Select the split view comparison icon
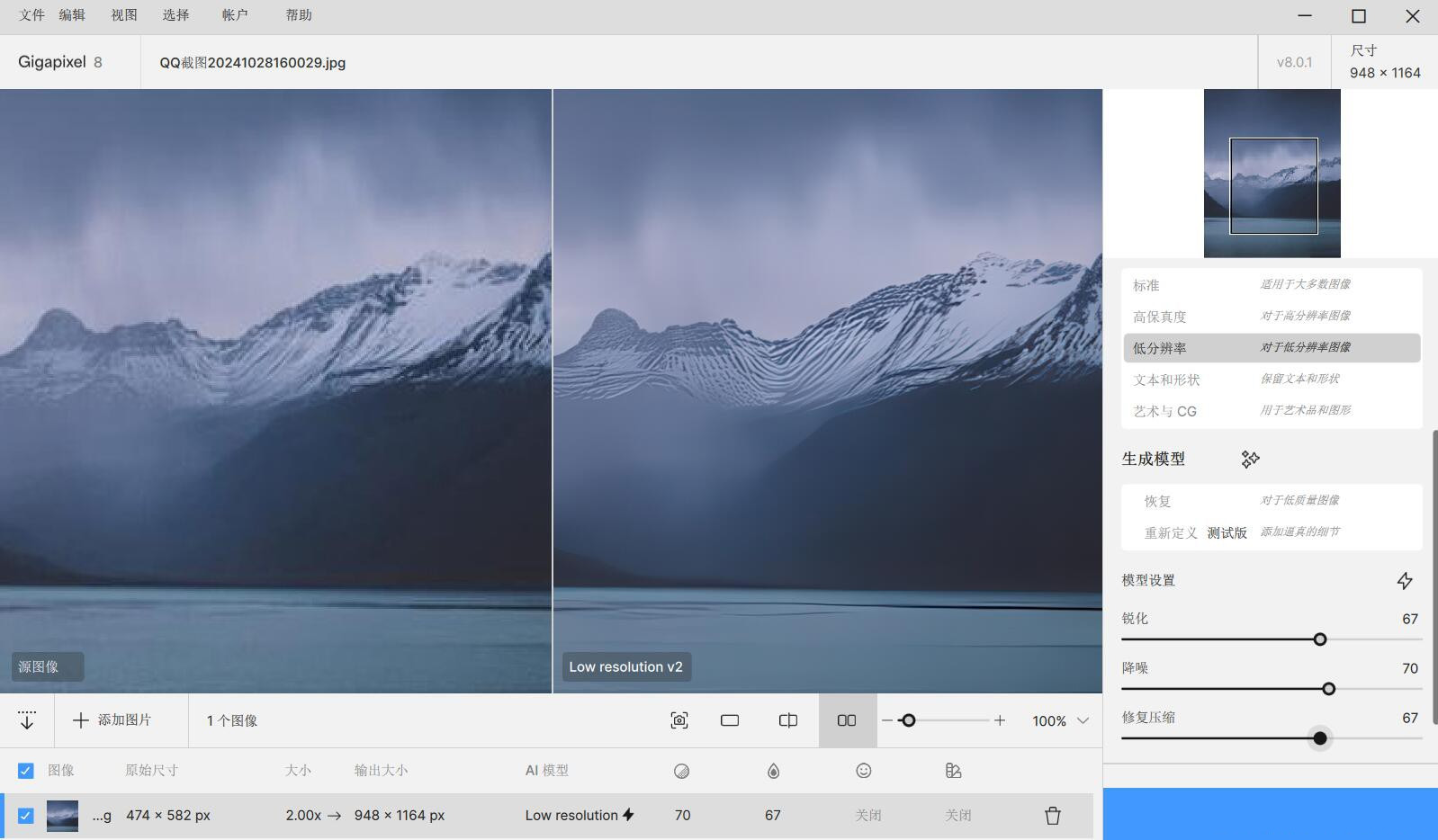Viewport: 1438px width, 840px height. point(788,720)
